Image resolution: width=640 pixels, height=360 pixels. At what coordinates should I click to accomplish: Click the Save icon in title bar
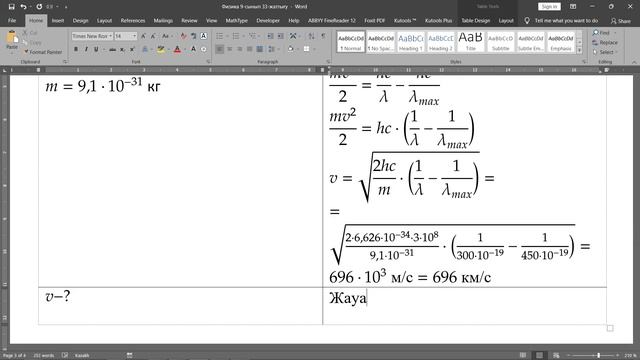[11, 7]
